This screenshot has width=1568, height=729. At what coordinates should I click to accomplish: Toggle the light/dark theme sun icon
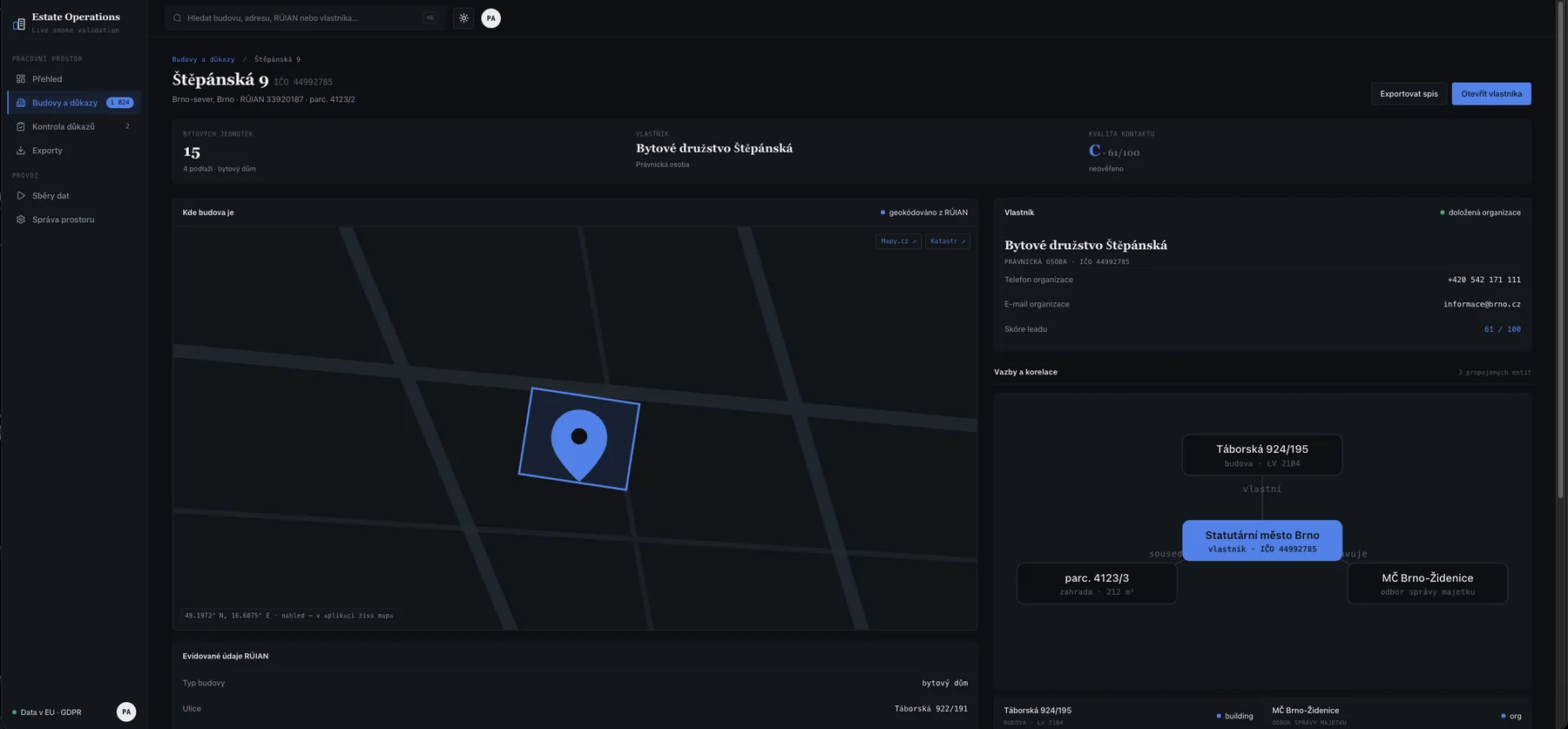pyautogui.click(x=463, y=18)
